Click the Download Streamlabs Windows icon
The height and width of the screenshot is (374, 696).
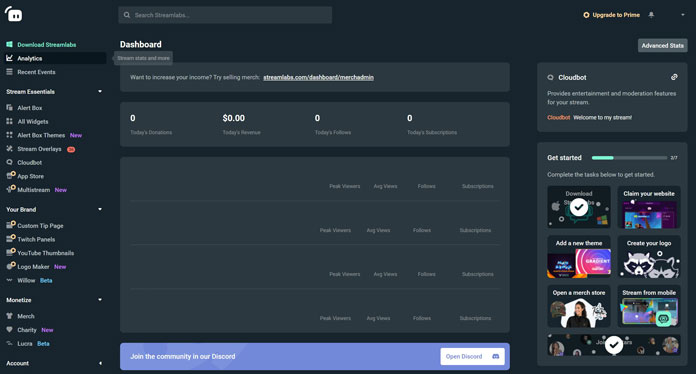point(9,44)
